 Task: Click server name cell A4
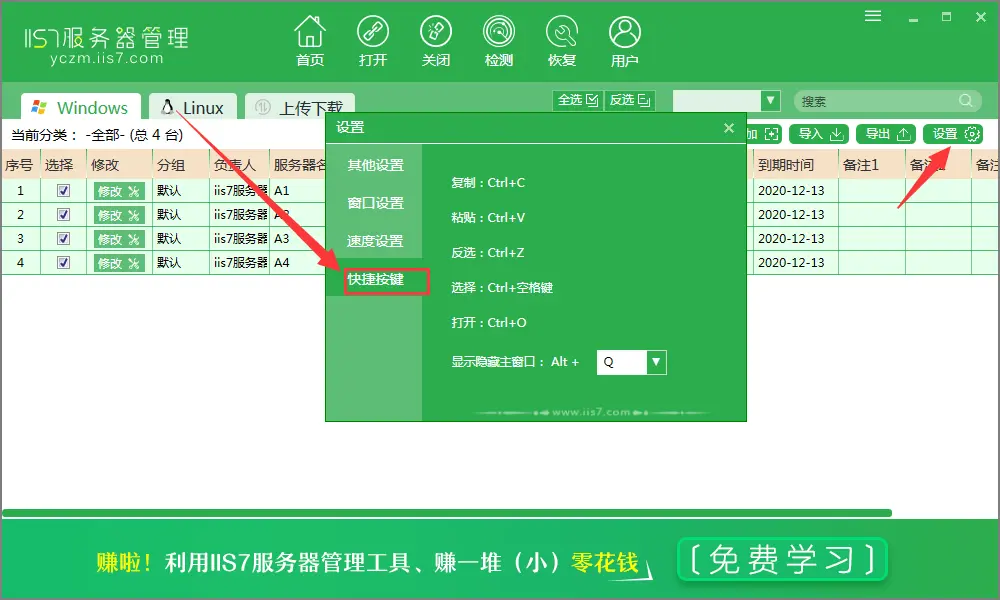[x=297, y=263]
